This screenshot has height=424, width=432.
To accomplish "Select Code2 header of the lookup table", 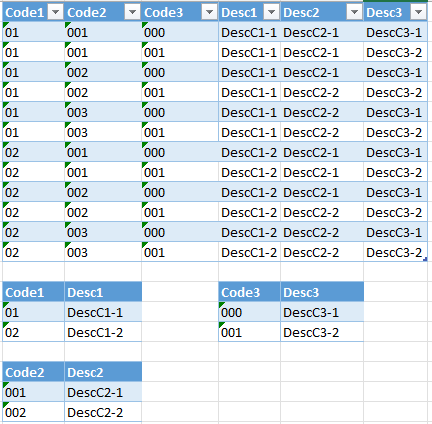I will (x=33, y=372).
